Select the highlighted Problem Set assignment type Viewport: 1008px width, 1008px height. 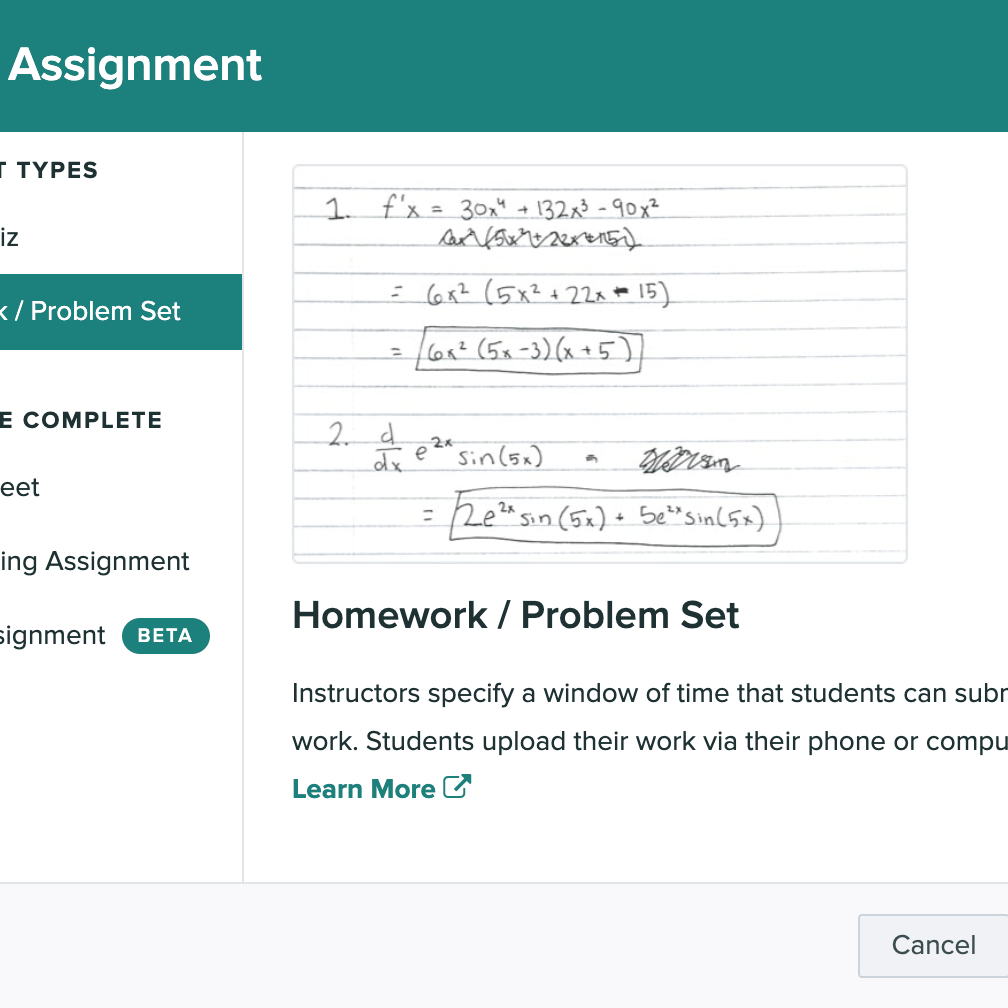(x=121, y=312)
